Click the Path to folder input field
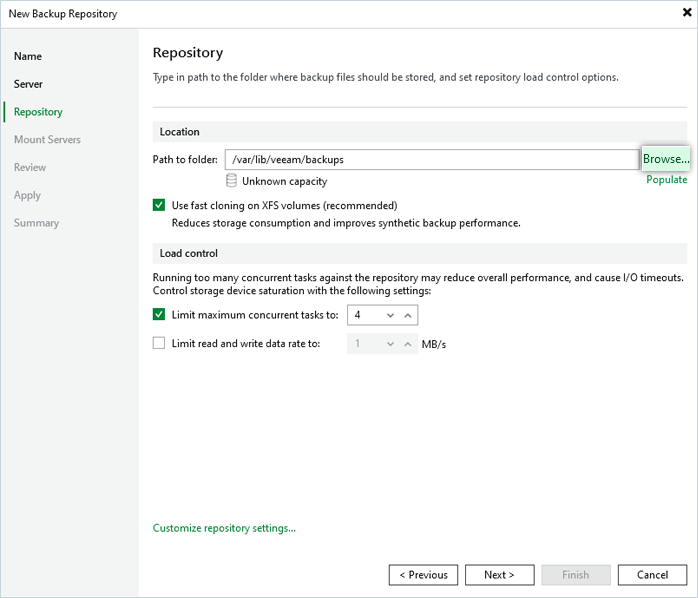The height and width of the screenshot is (598, 698). [x=431, y=159]
